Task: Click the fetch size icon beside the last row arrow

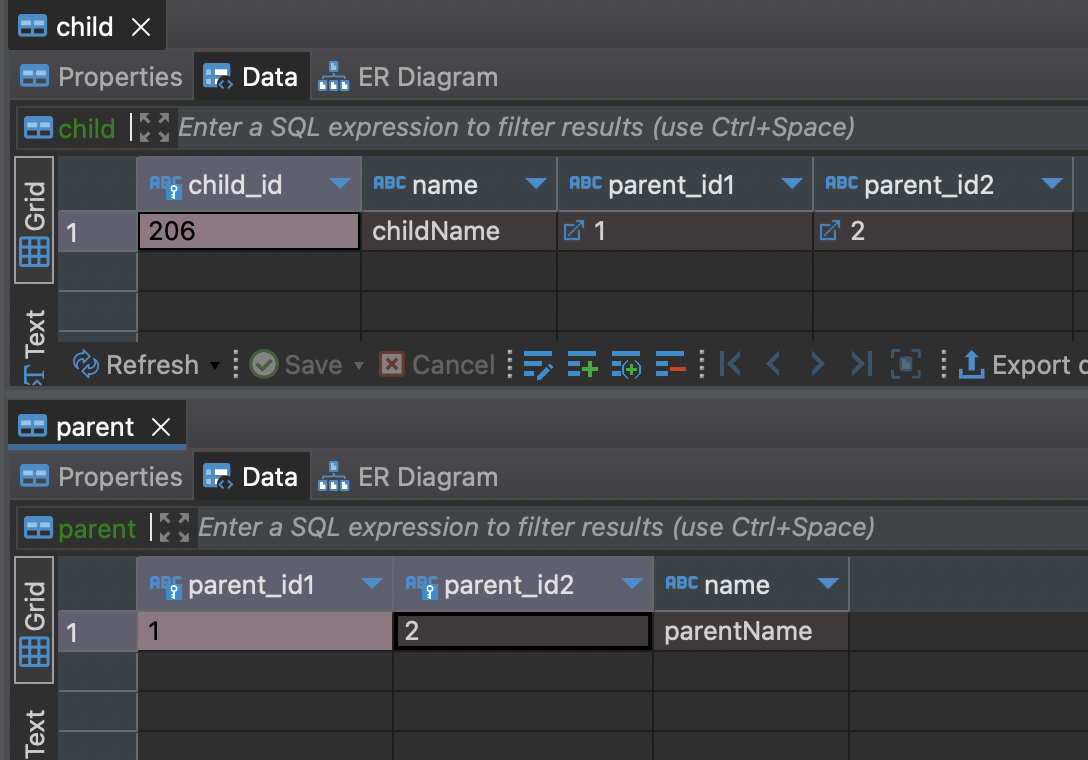Action: [906, 364]
